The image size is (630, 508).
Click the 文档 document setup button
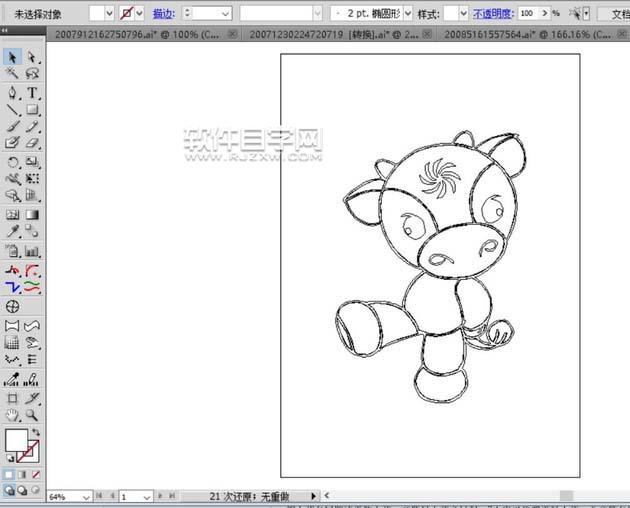pyautogui.click(x=616, y=14)
